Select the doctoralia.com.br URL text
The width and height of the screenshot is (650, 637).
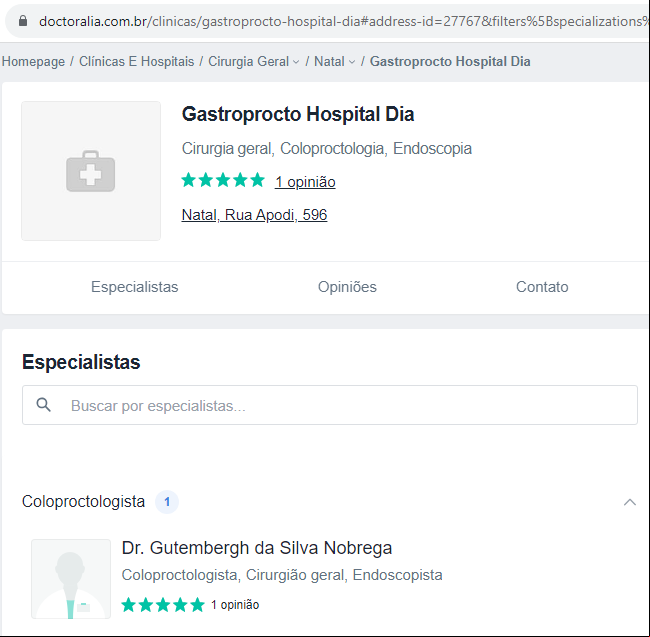click(x=344, y=21)
